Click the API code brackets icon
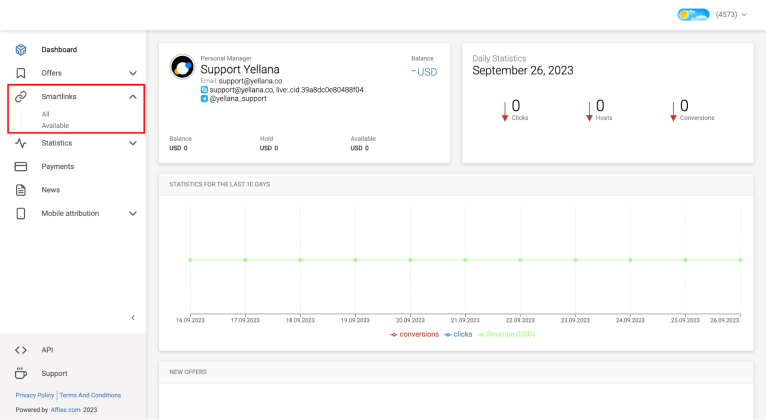The image size is (766, 420). coord(20,350)
